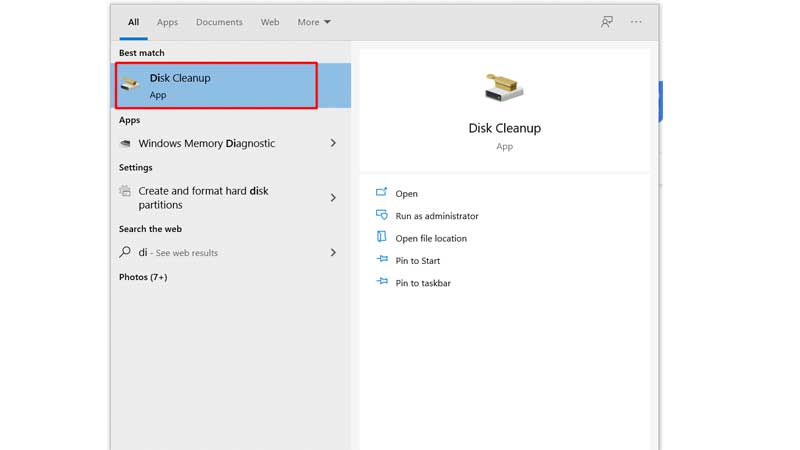Viewport: 800px width, 450px height.
Task: Expand the disk partitions result arrow
Action: pos(333,198)
